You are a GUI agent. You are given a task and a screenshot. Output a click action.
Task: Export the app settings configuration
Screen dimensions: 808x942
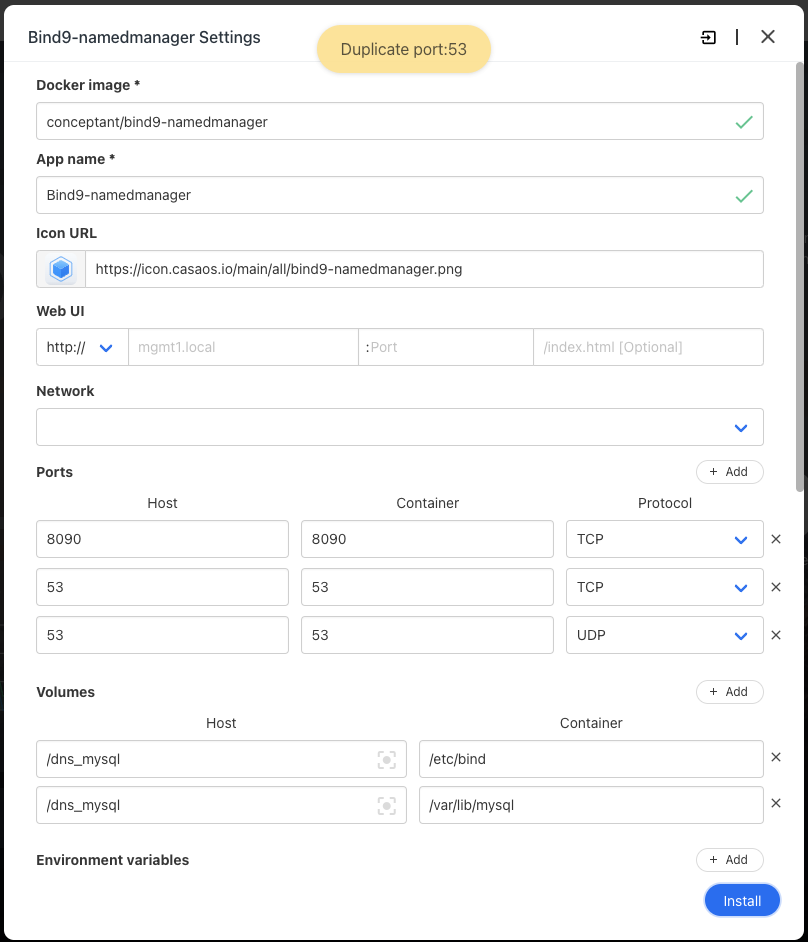(x=708, y=37)
